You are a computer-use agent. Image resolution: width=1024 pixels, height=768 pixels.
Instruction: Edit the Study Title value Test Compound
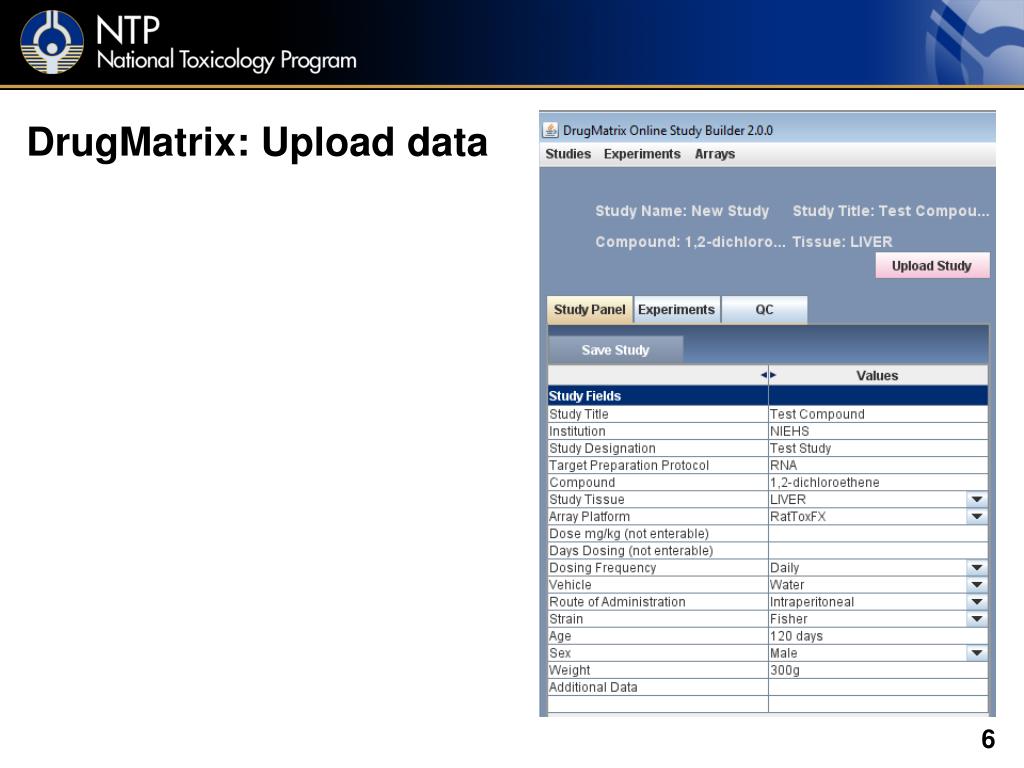point(878,414)
